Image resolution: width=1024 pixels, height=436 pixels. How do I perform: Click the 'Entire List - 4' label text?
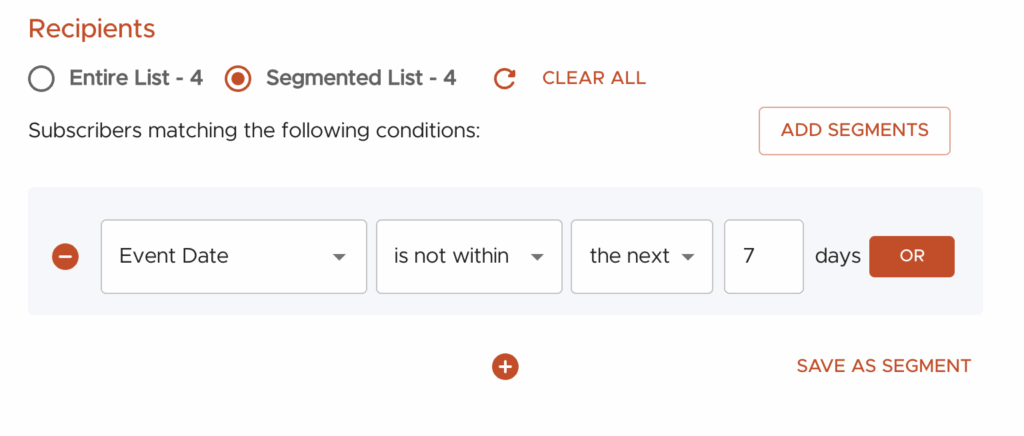click(x=136, y=78)
